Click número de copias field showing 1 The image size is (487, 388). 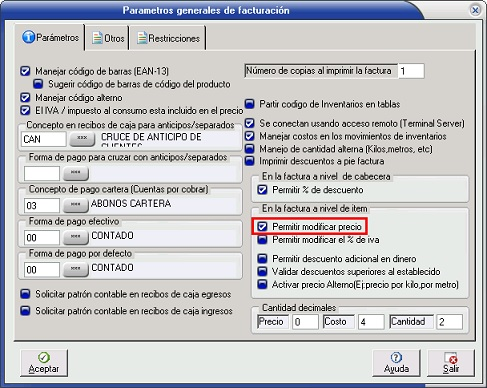pos(411,71)
